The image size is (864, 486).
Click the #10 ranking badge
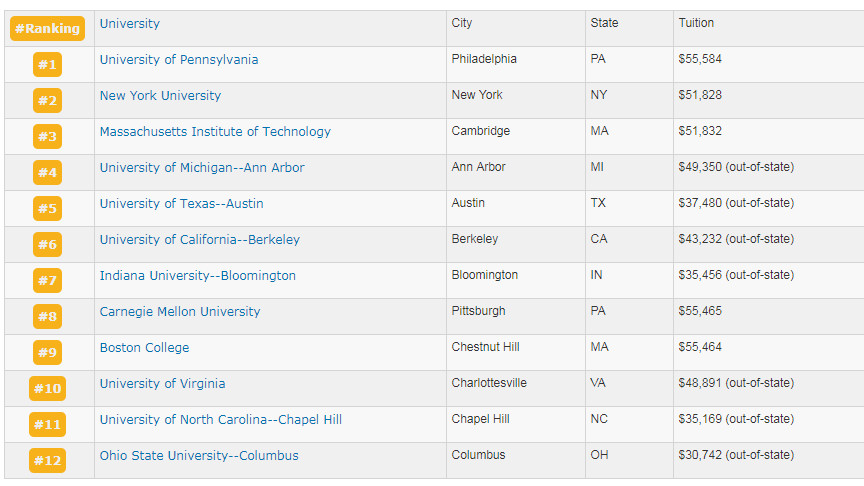(47, 389)
